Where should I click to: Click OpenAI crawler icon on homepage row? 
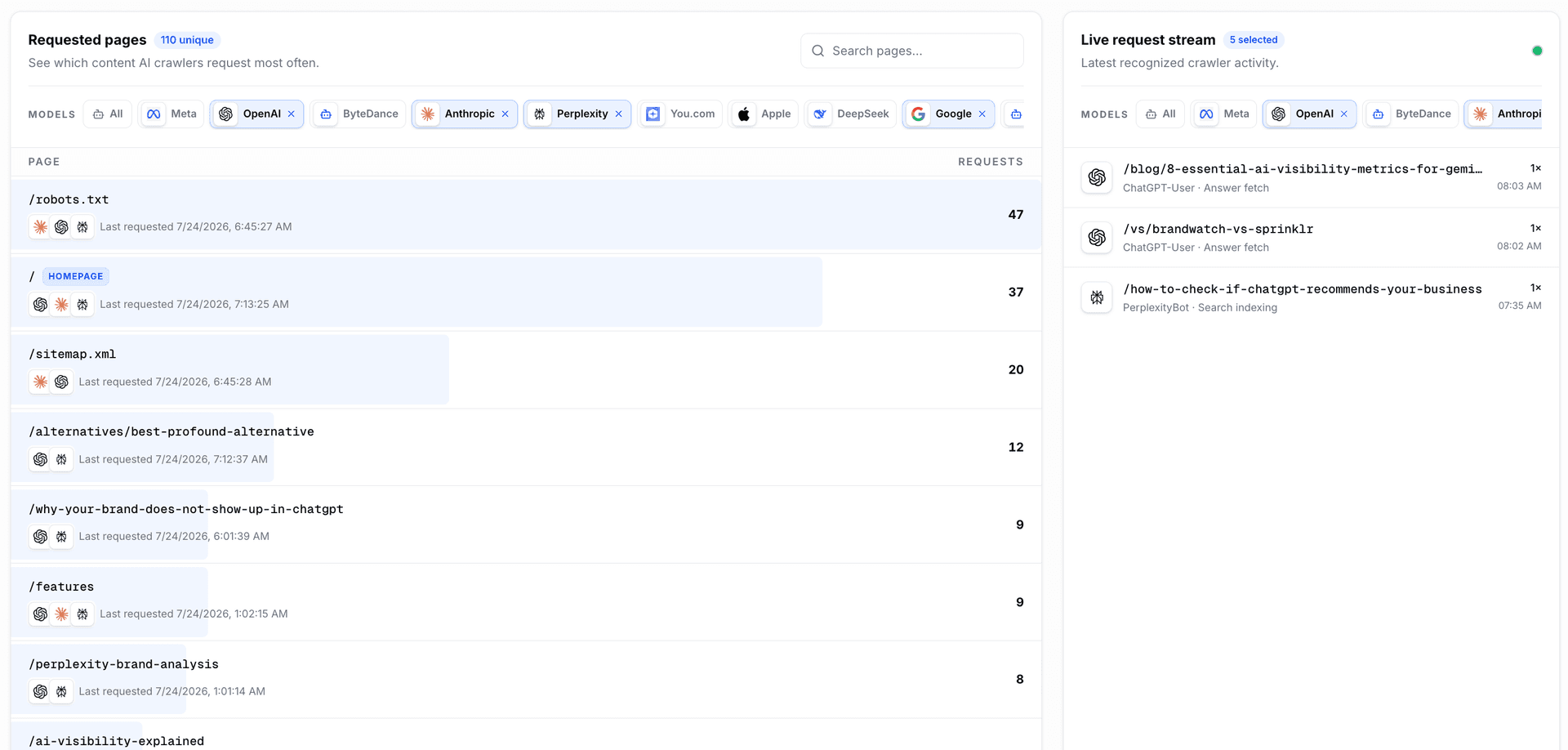(x=40, y=305)
